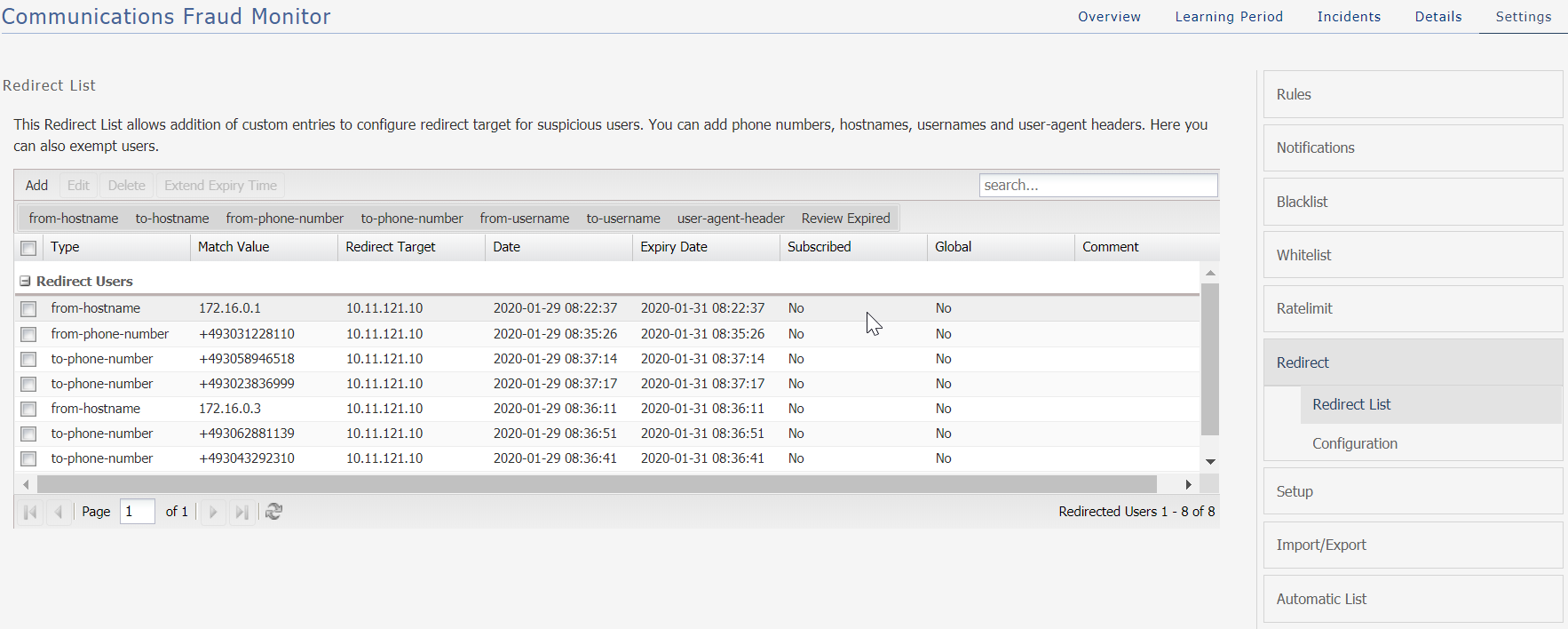Open Setup settings section
The image size is (1568, 629).
1413,491
